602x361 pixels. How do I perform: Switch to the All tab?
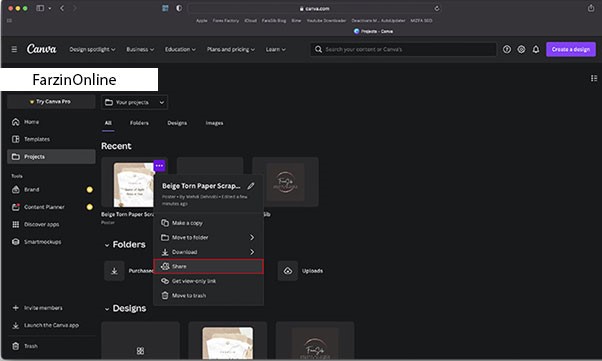[x=108, y=123]
